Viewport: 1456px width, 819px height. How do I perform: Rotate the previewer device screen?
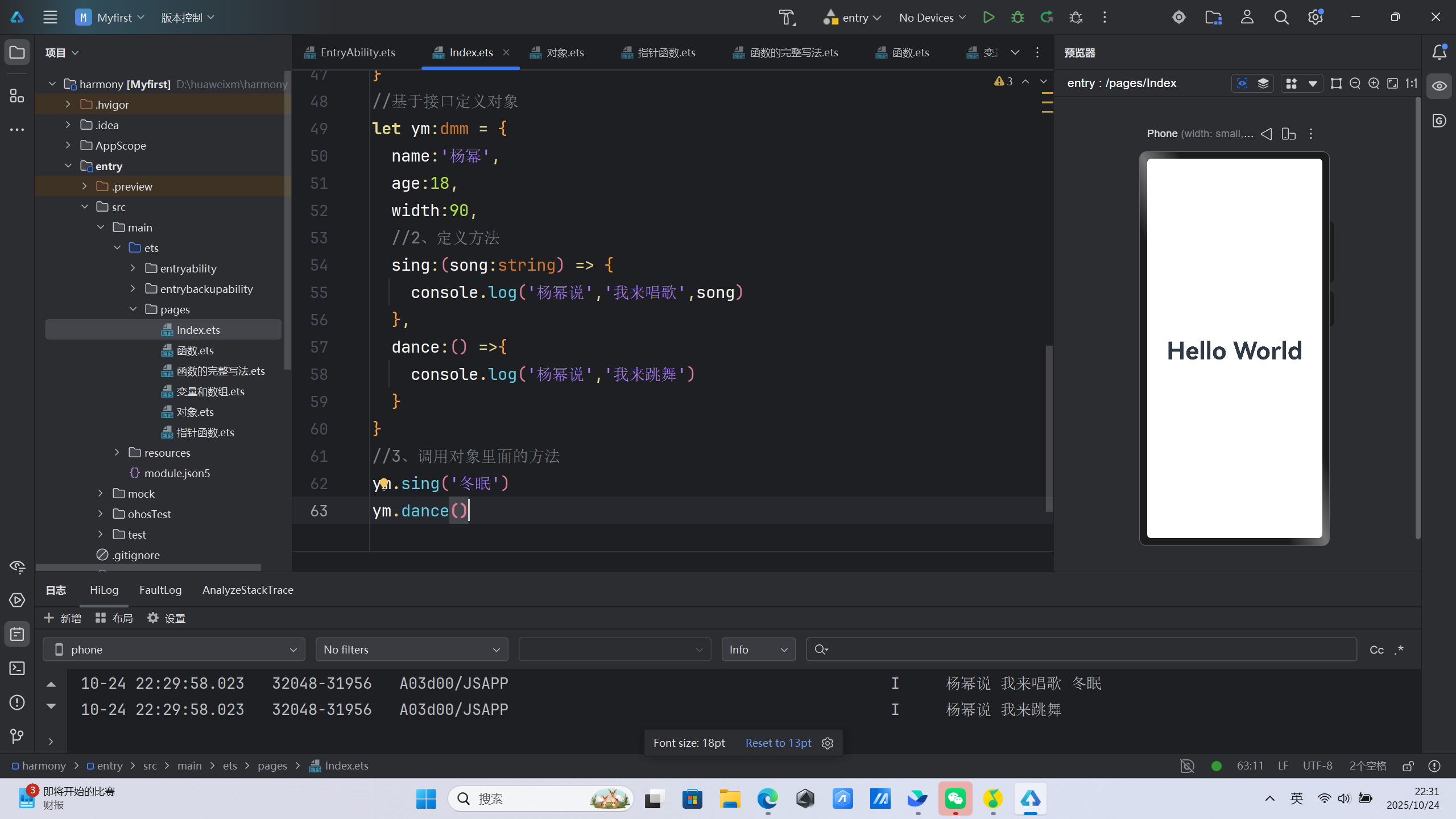point(1288,134)
